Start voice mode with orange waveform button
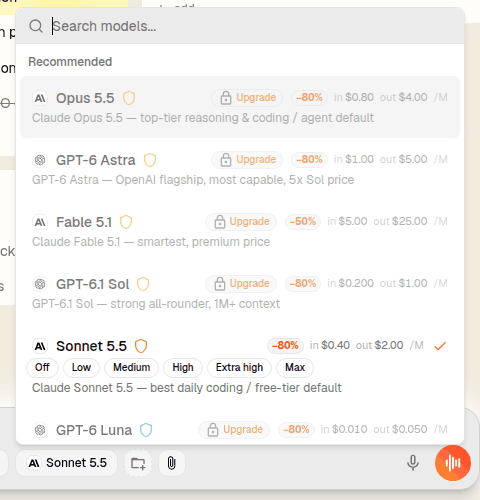This screenshot has width=480, height=500. click(453, 463)
